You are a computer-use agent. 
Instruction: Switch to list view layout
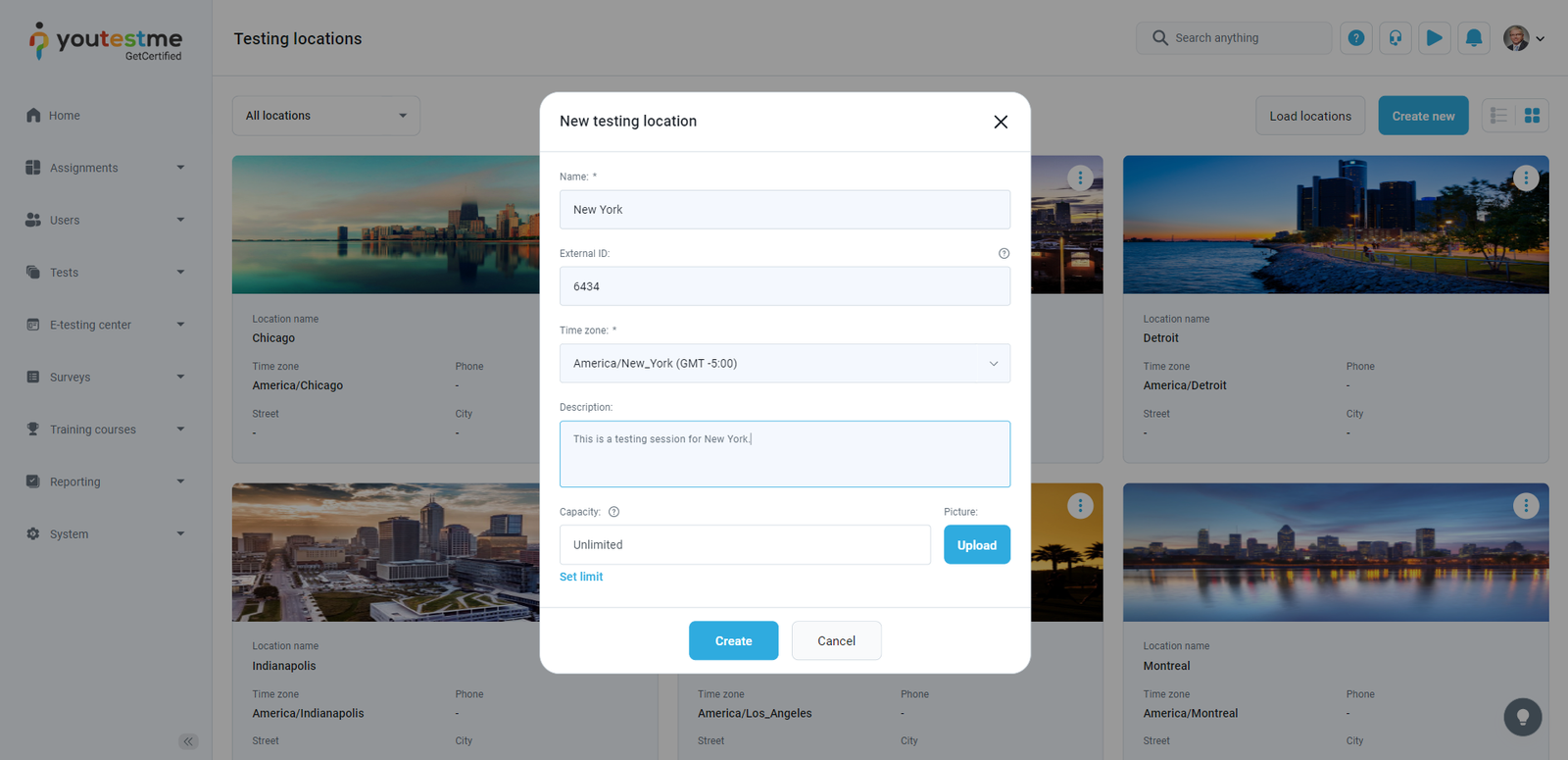[1499, 116]
